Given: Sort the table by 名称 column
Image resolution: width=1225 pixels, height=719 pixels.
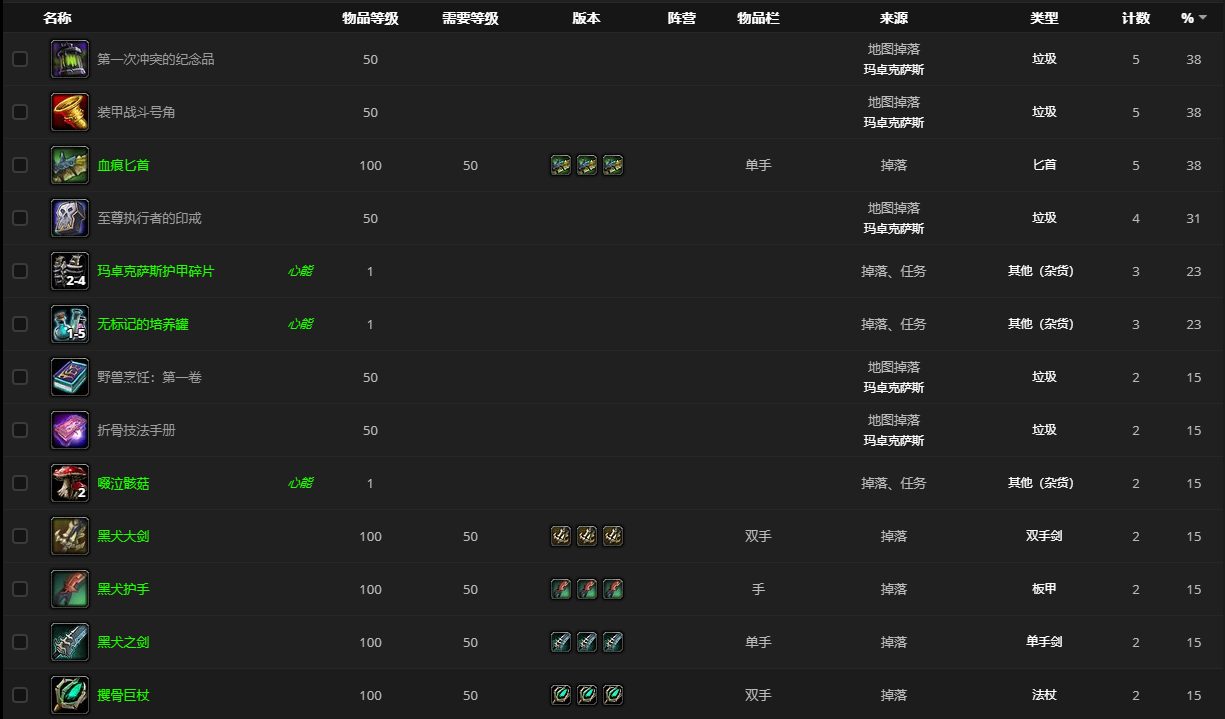Looking at the screenshot, I should point(57,18).
